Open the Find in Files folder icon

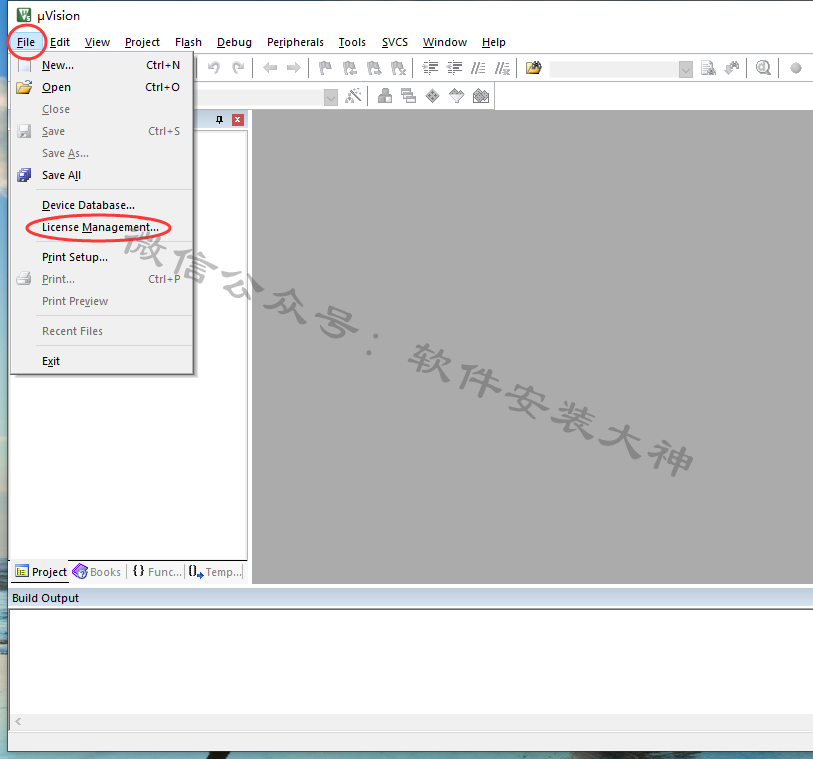click(534, 68)
